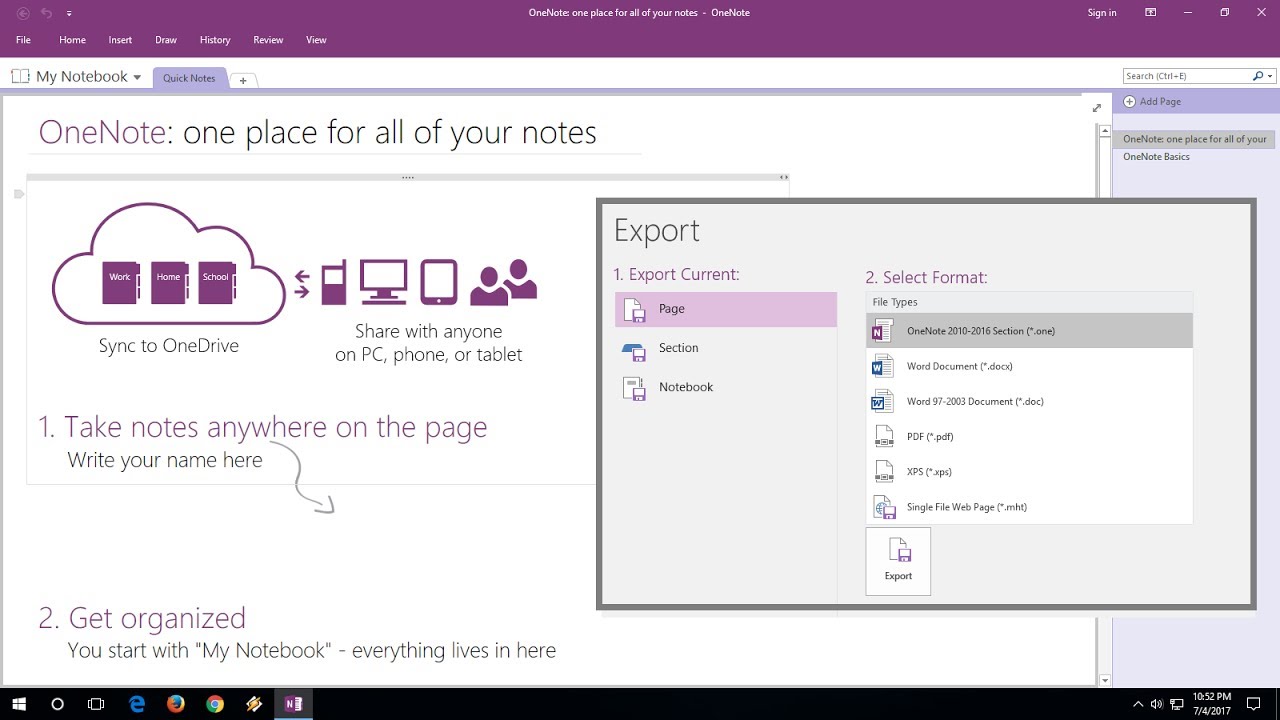Image resolution: width=1280 pixels, height=720 pixels.
Task: Select Word 97-2003 Document (*.doc) format
Action: coord(1029,401)
